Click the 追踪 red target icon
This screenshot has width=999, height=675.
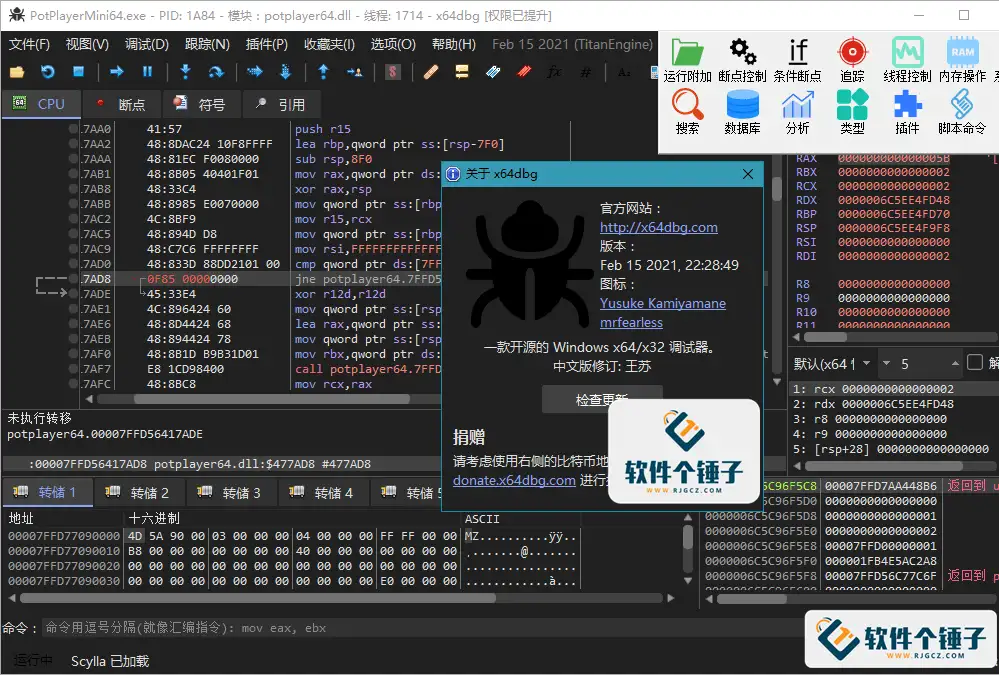point(852,52)
